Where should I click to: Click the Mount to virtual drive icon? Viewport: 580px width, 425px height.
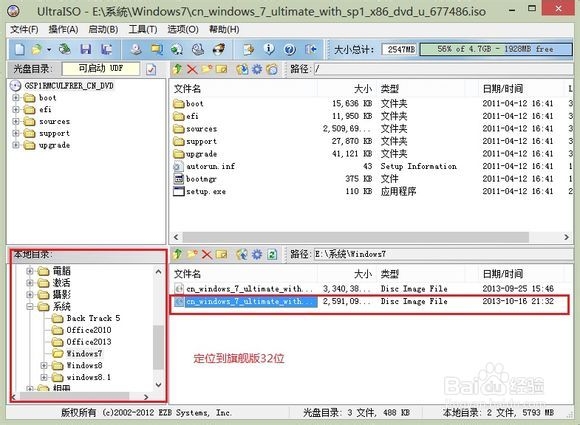(198, 49)
